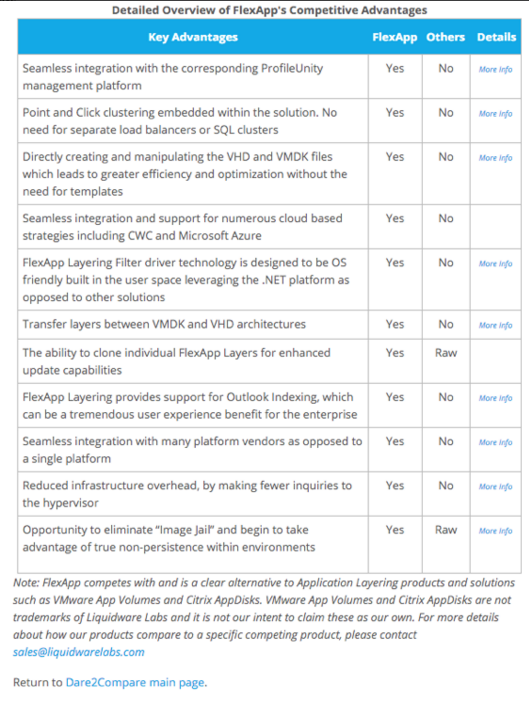The width and height of the screenshot is (529, 701).
Task: Click the FlexApp column header
Action: tap(395, 37)
